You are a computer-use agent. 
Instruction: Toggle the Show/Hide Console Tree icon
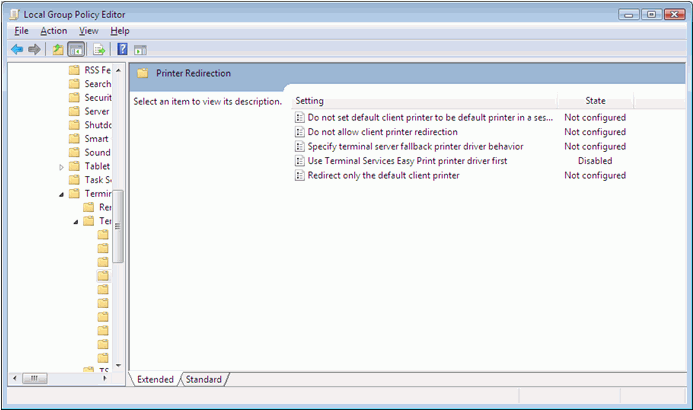[x=77, y=49]
